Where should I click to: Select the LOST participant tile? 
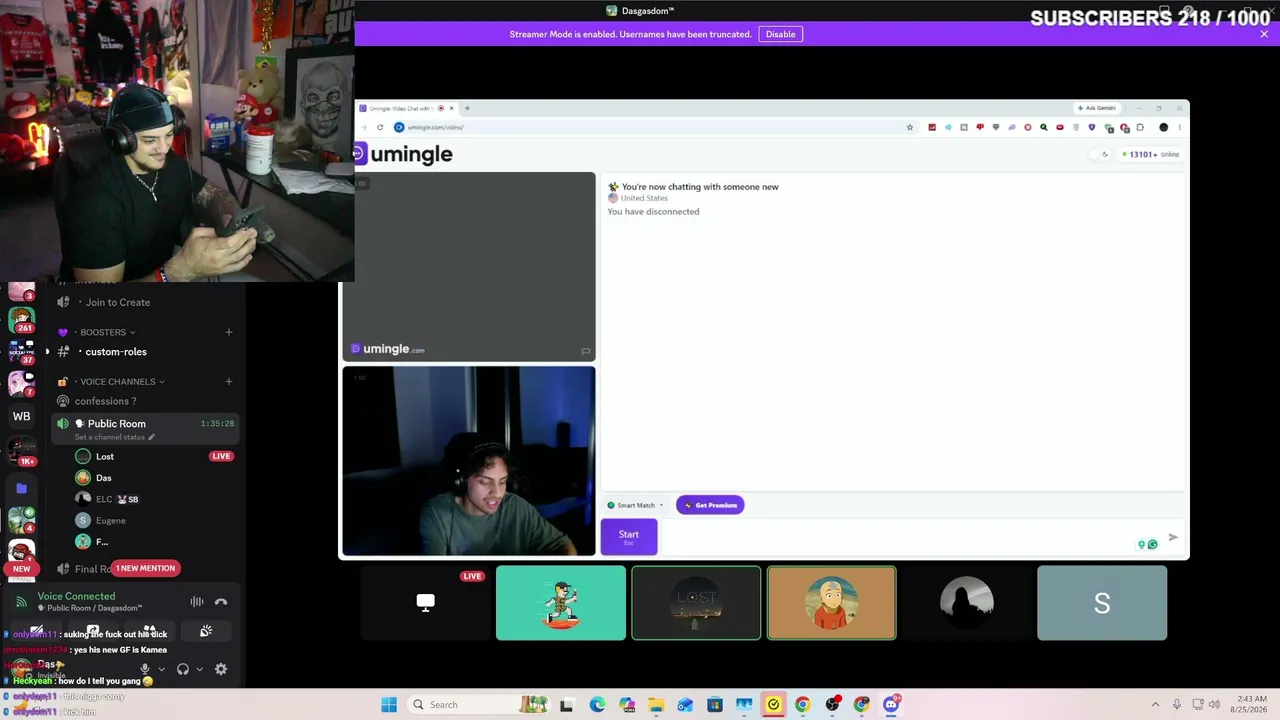(x=696, y=603)
